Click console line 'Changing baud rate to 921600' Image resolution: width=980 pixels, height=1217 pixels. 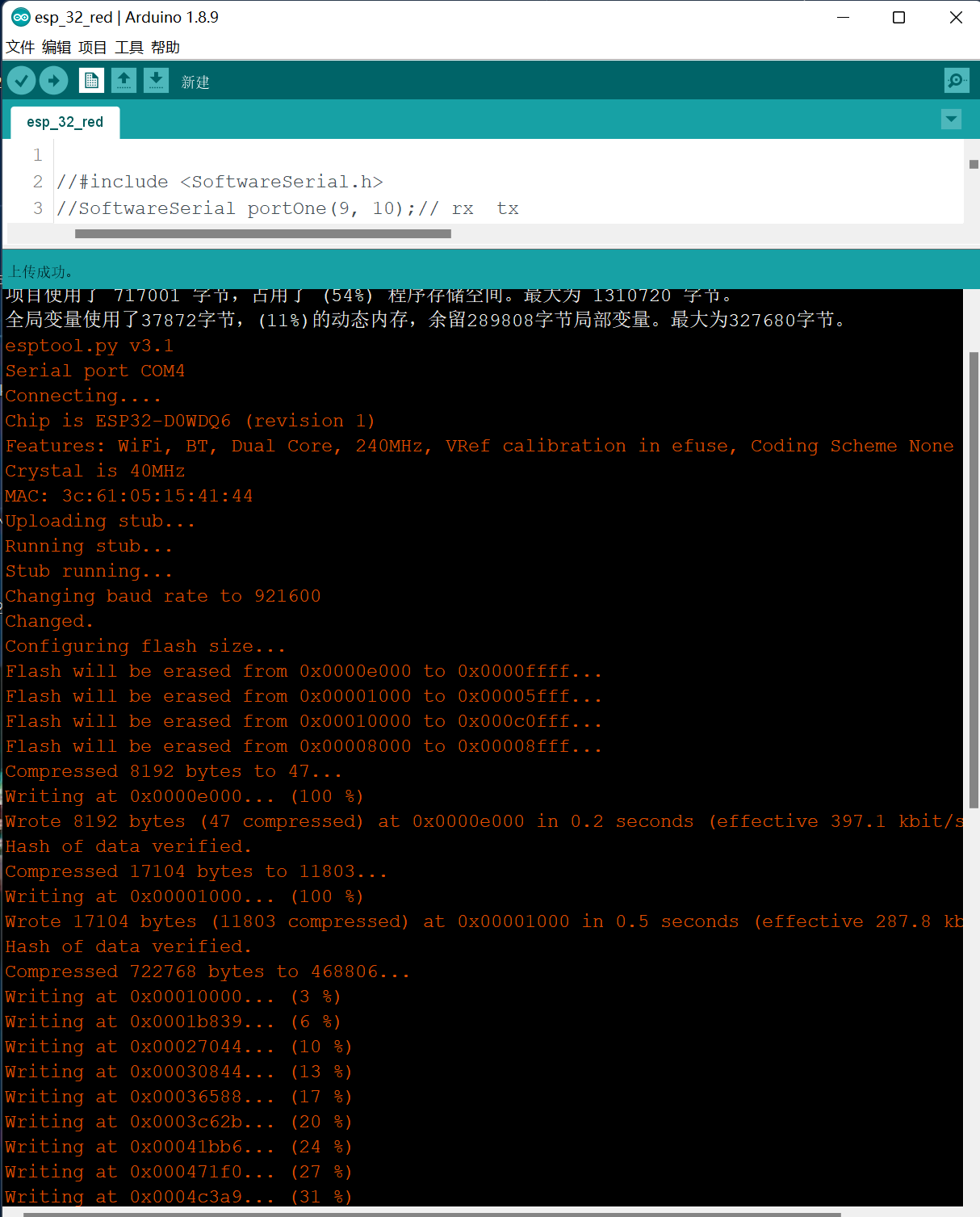(x=163, y=596)
